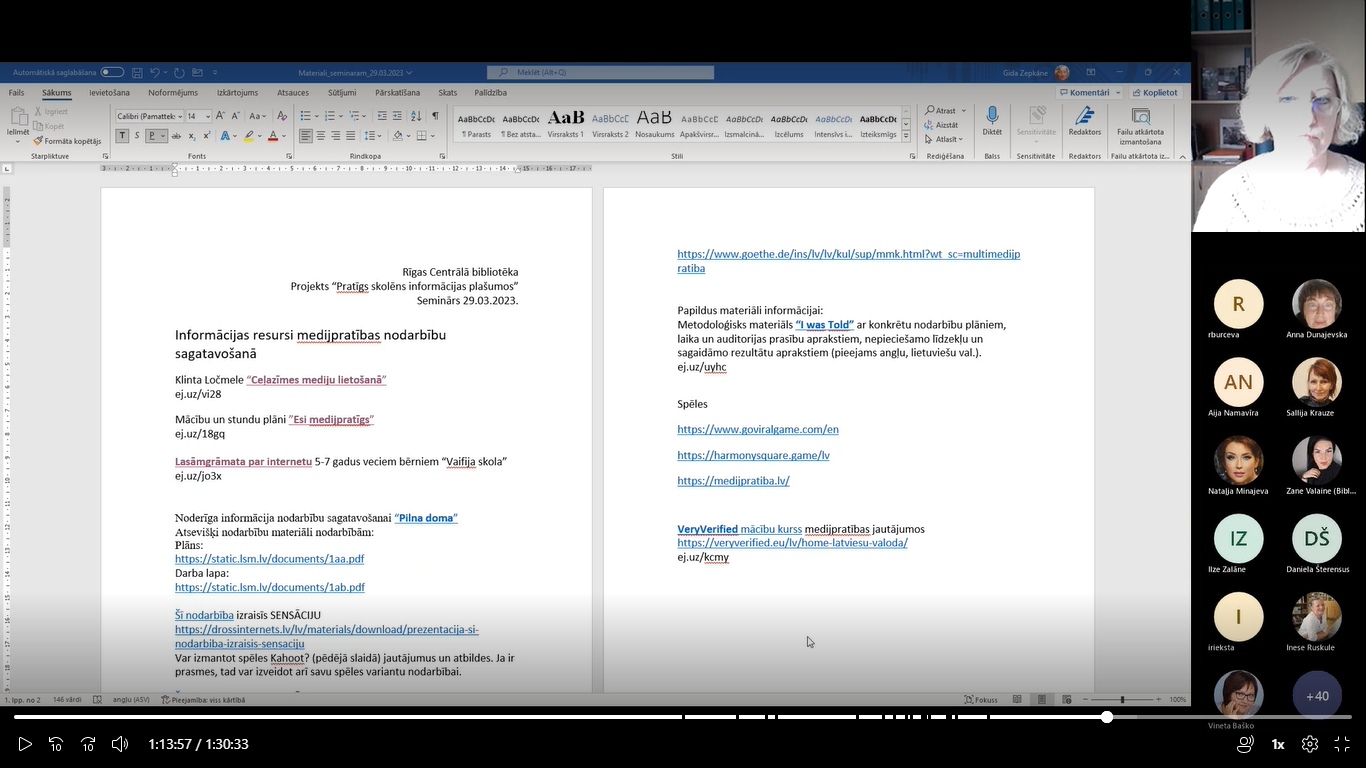
Task: Click the sort A-Z icon
Action: point(416,116)
